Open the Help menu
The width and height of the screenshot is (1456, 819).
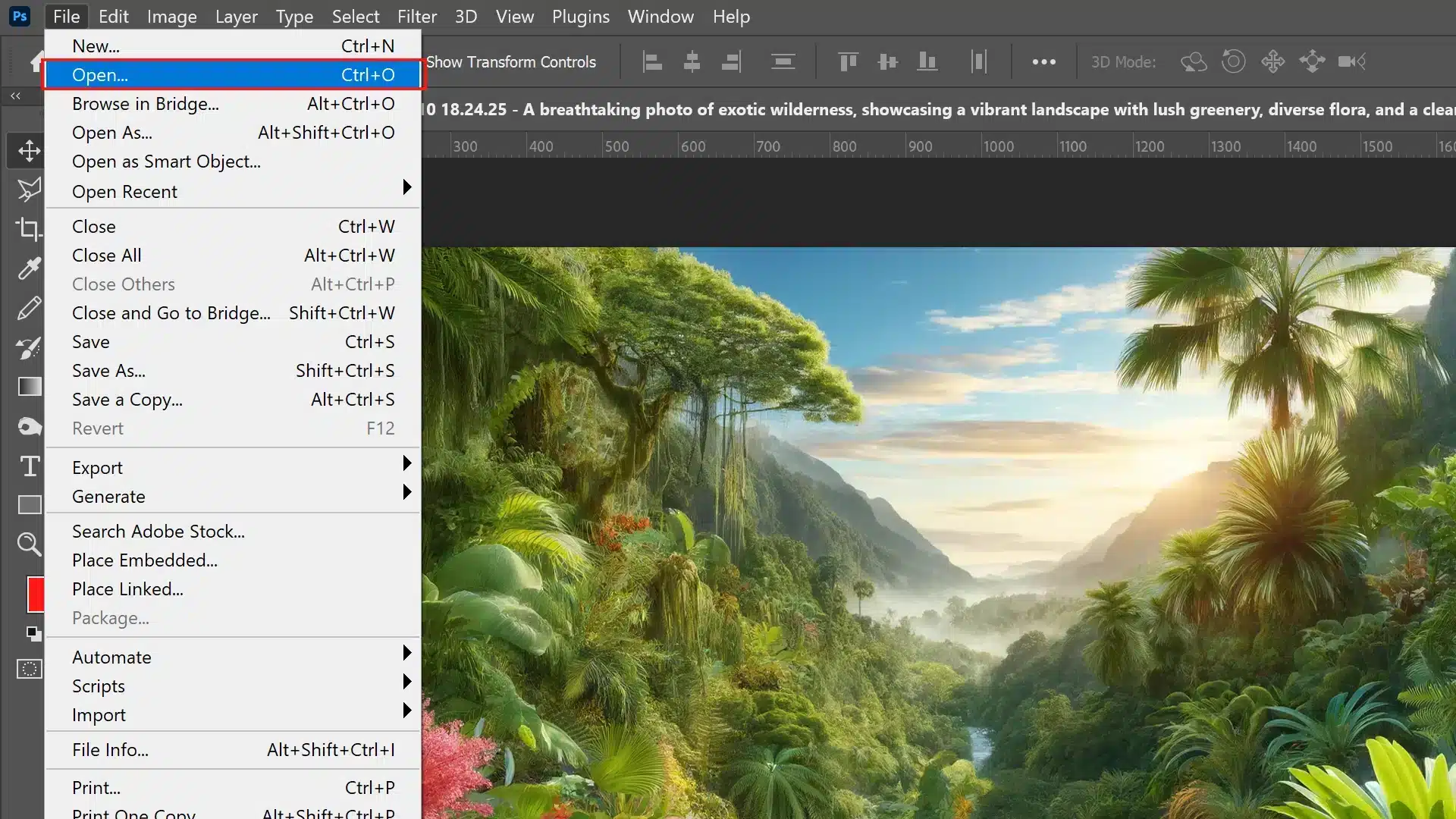pos(730,16)
